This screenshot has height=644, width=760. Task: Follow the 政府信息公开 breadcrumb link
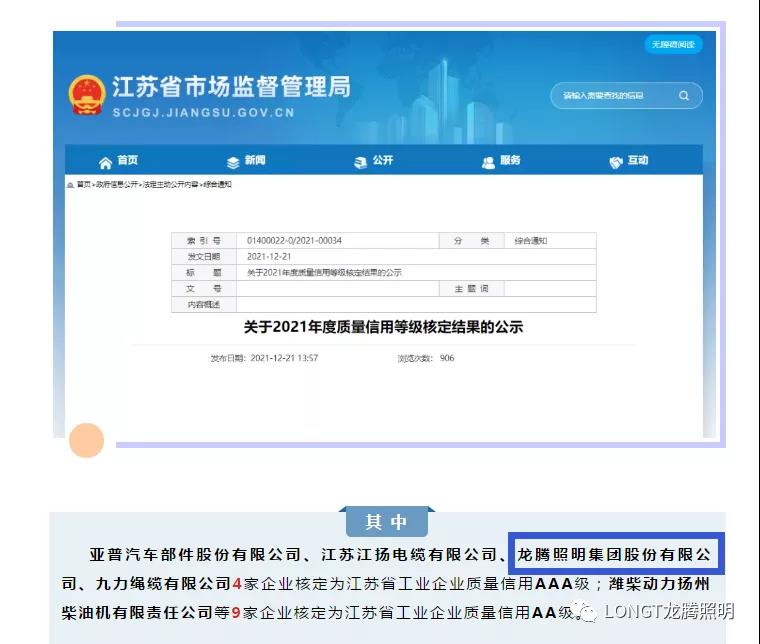click(x=117, y=185)
